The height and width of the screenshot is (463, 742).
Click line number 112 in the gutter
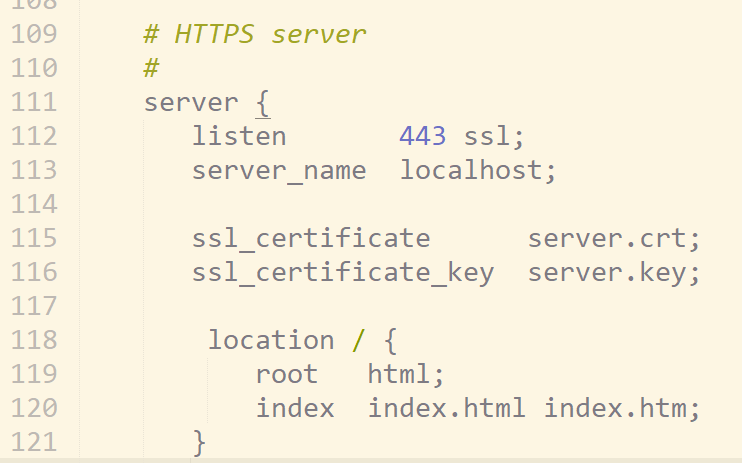34,136
